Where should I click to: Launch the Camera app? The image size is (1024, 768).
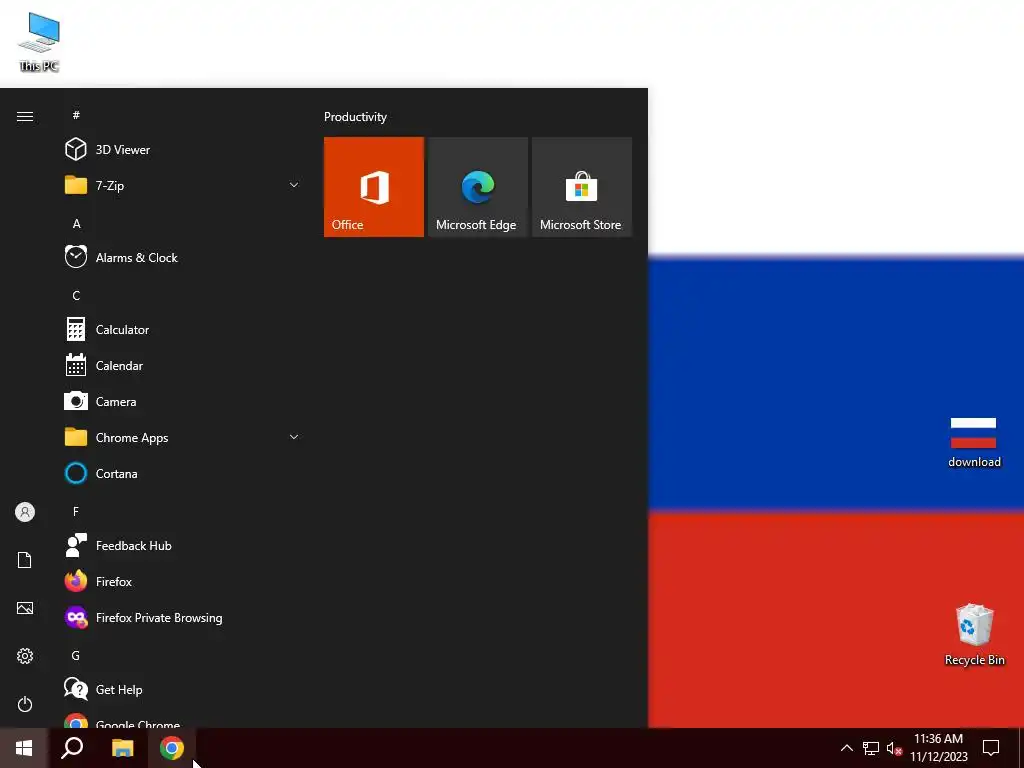click(x=182, y=402)
